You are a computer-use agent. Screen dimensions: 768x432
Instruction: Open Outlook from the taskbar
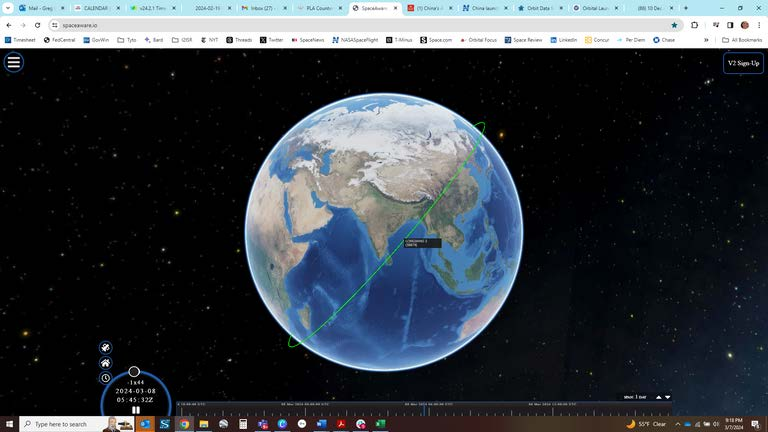[145, 424]
